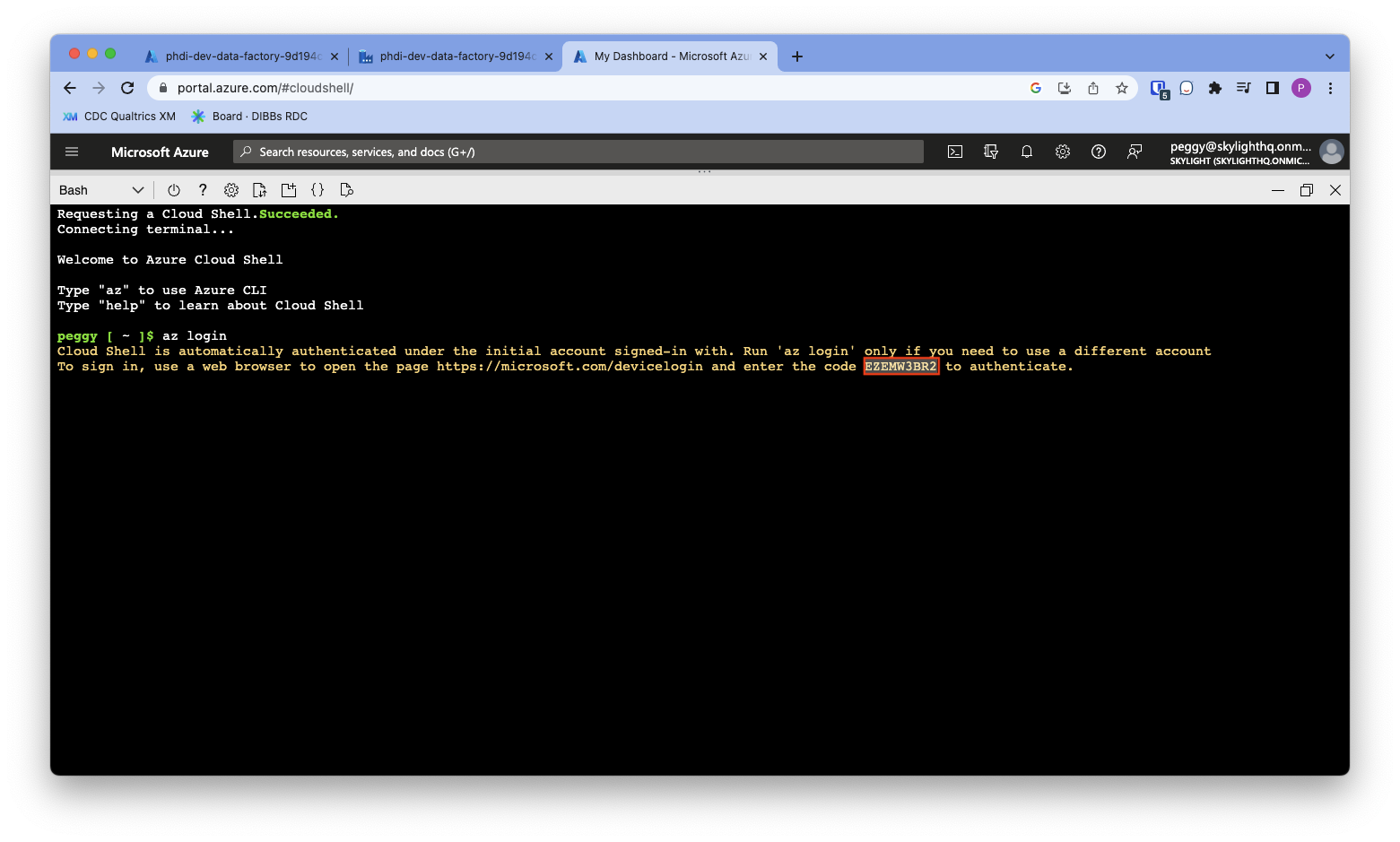Click the Cloud Shell pane resize handle dots
This screenshot has height=842, width=1400.
tap(704, 171)
